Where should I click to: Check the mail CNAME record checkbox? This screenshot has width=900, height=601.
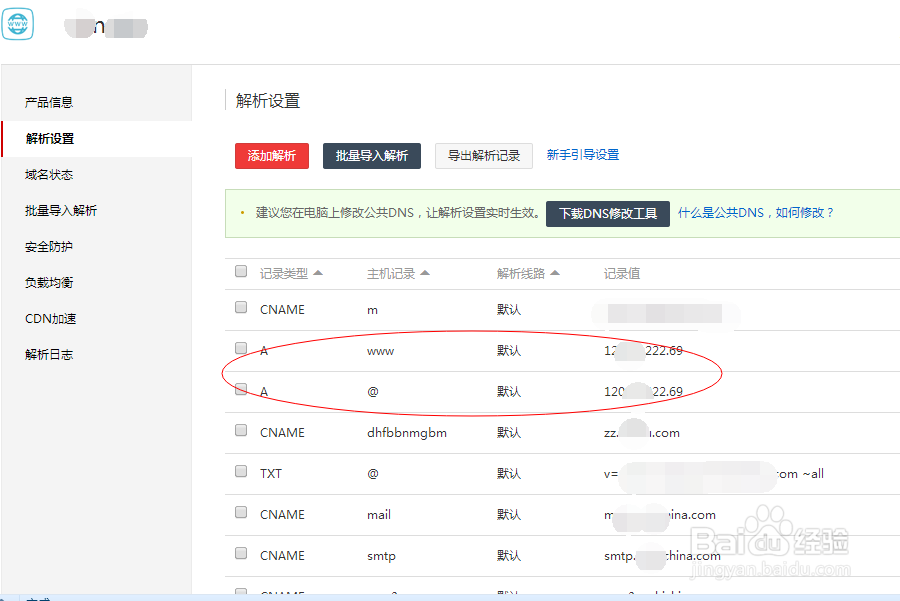pos(240,512)
